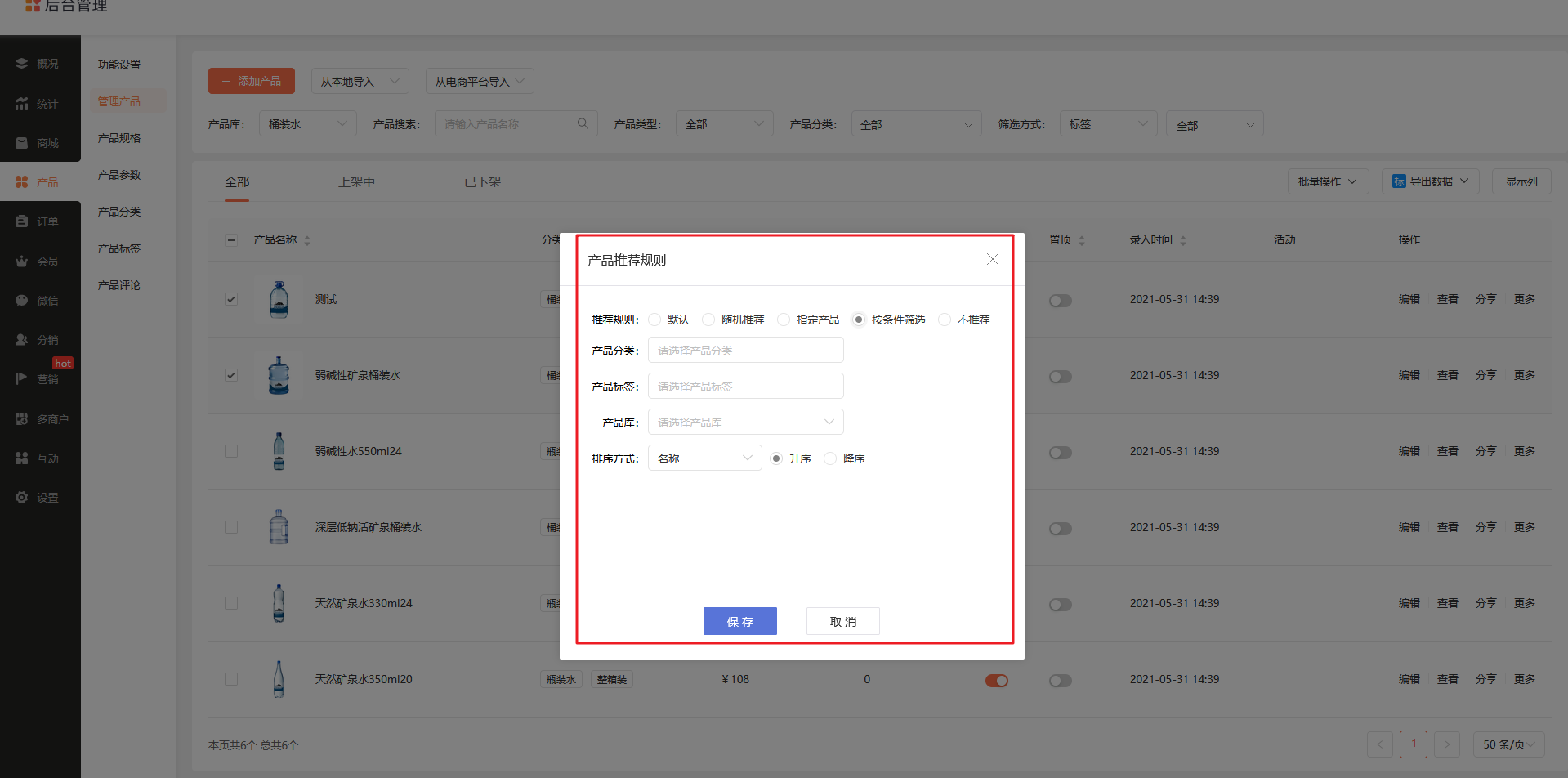The image size is (1568, 778).
Task: Open the 概况 overview sidebar icon
Action: pyautogui.click(x=22, y=64)
